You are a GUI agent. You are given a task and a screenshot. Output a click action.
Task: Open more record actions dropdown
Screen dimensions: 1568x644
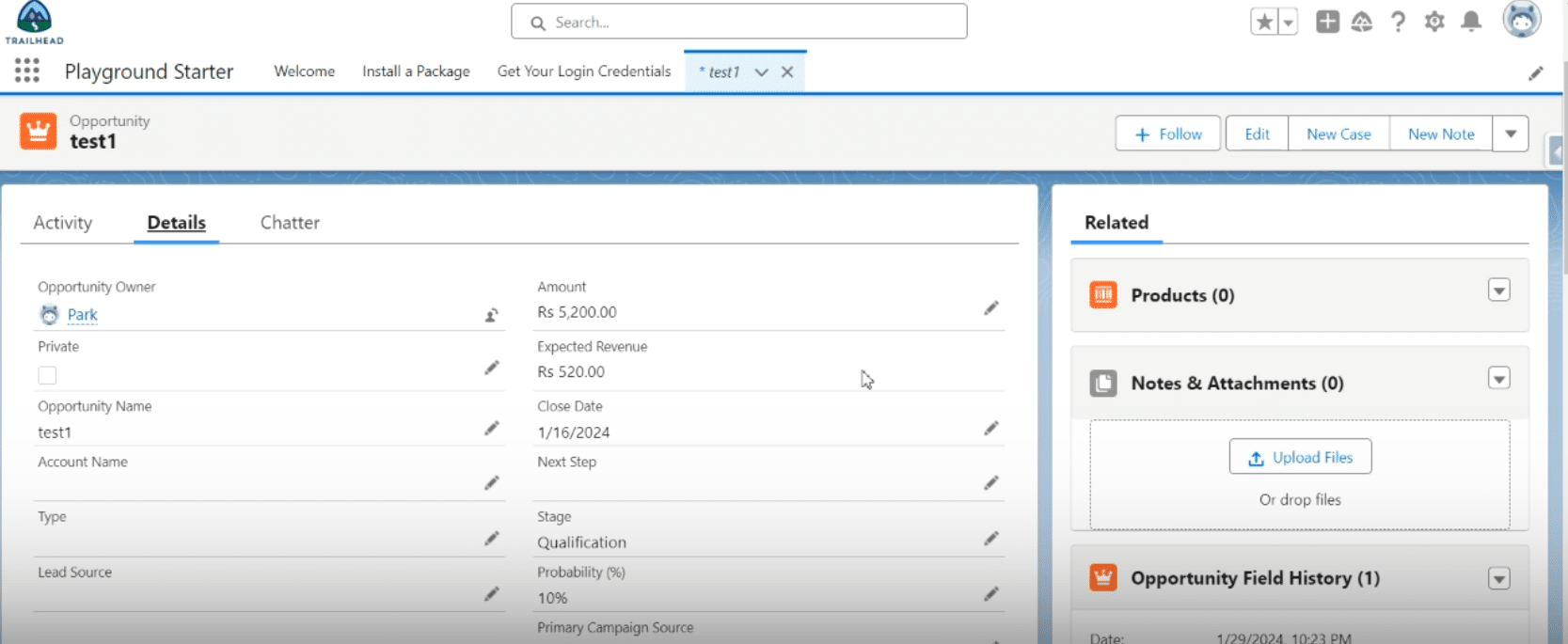click(1511, 134)
